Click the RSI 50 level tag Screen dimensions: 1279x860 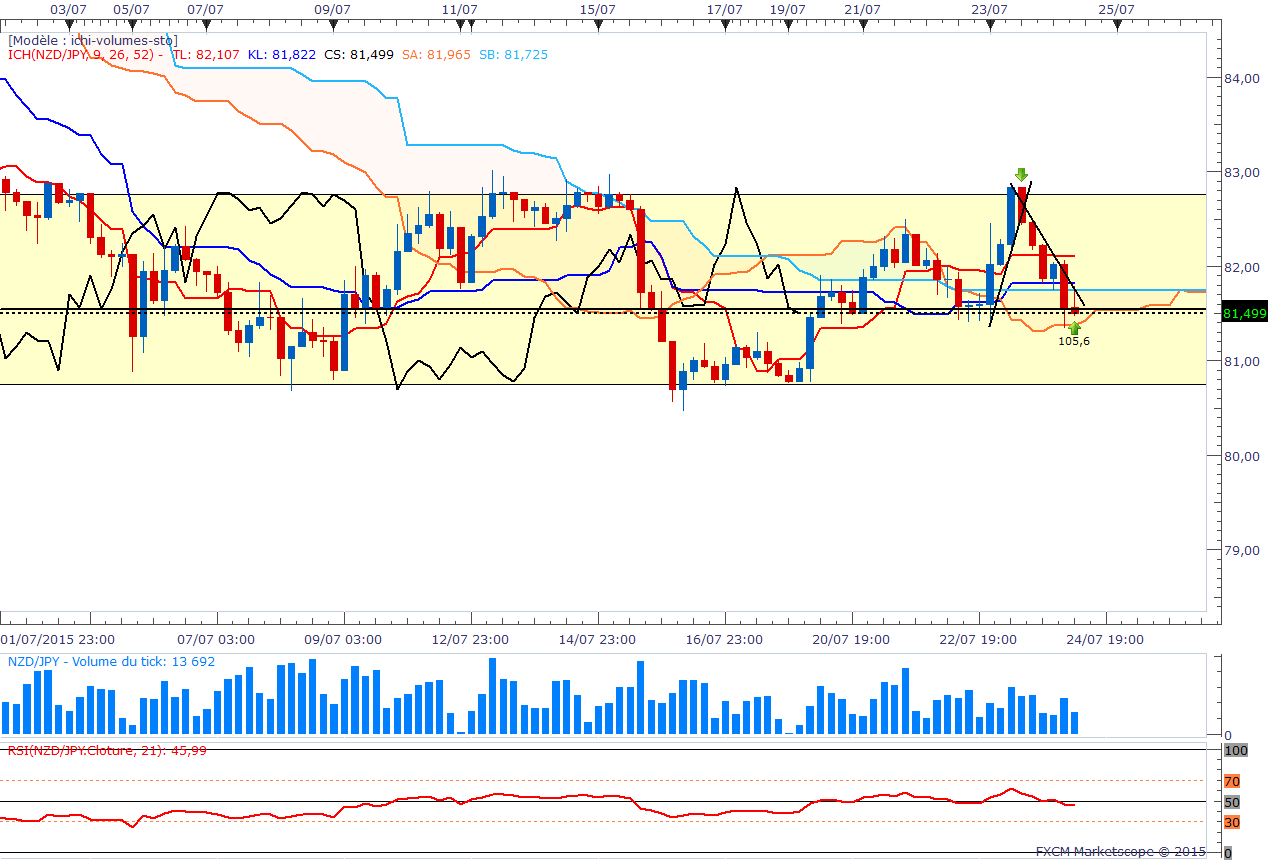pyautogui.click(x=1232, y=802)
